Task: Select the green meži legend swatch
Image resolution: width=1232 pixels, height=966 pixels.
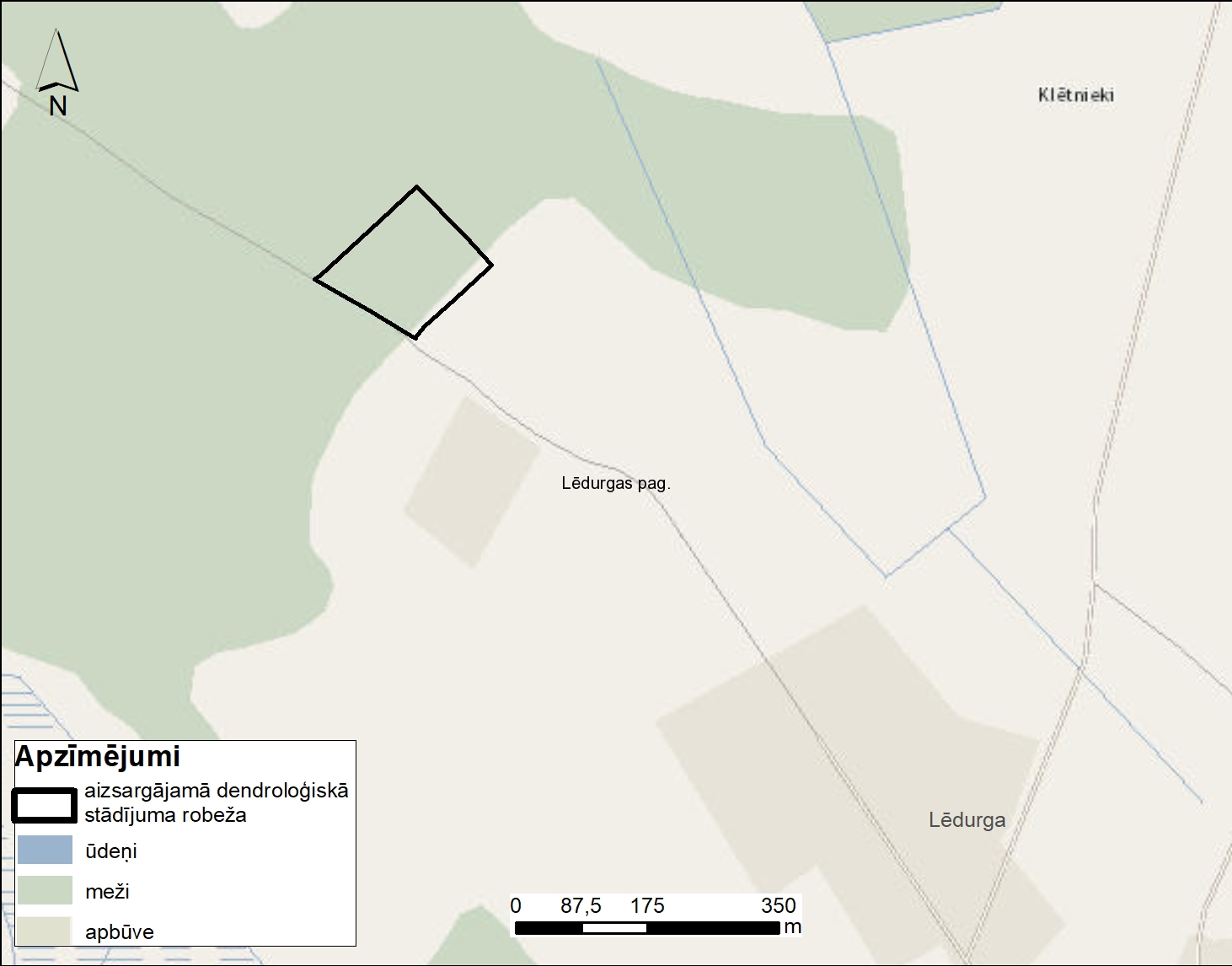Action: (x=45, y=890)
